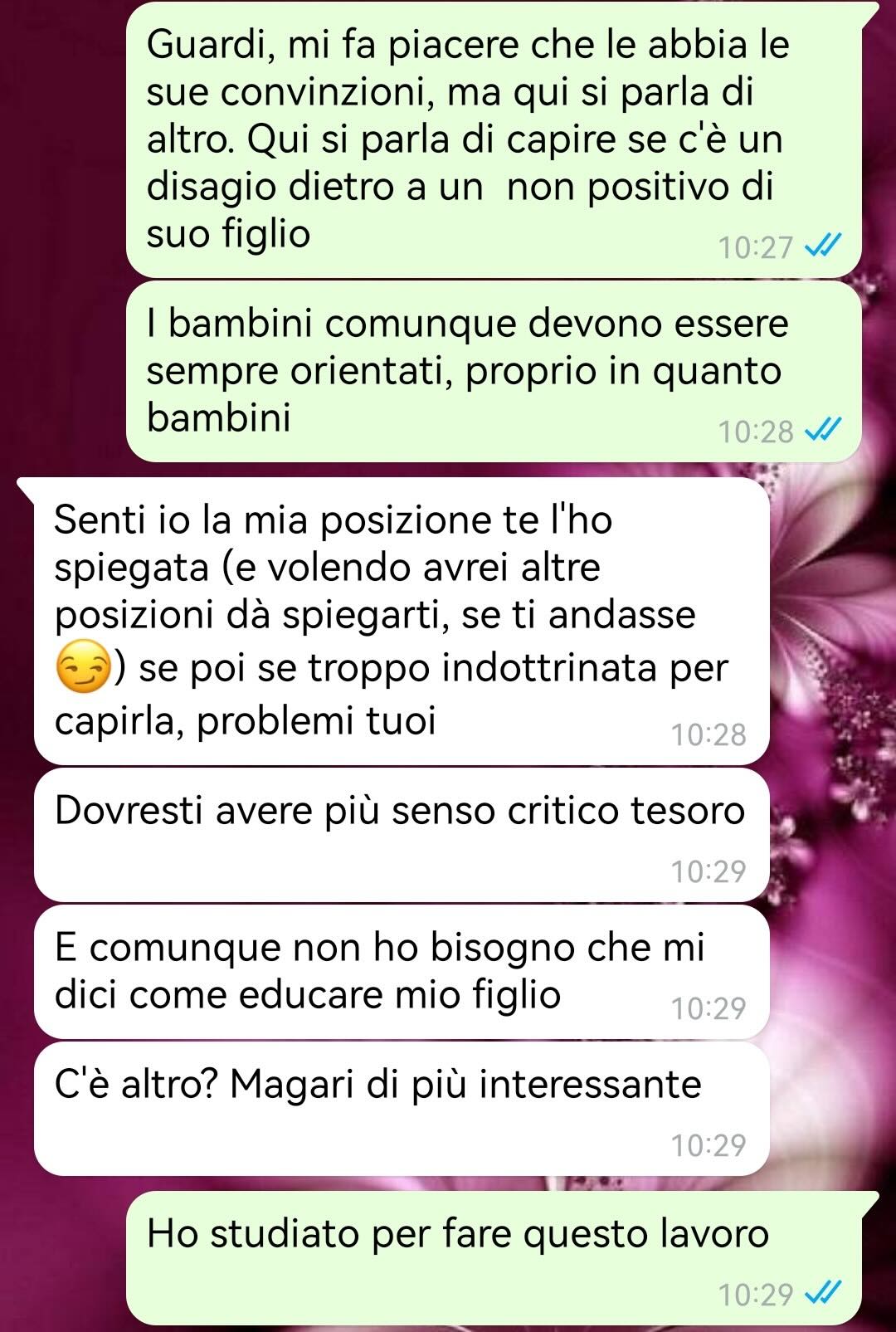Tap the 10:29 timestamp beside 'educare mio figlio'
The width and height of the screenshot is (896, 1332).
pos(709,1008)
